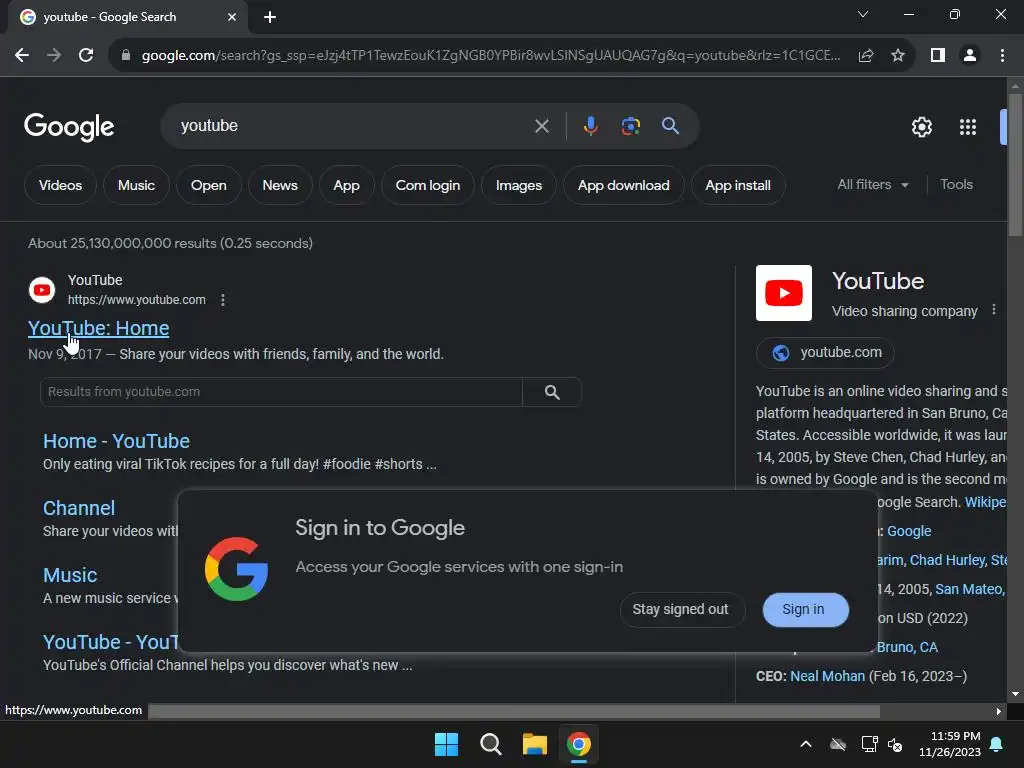Click the browser forward arrow

[x=54, y=56]
